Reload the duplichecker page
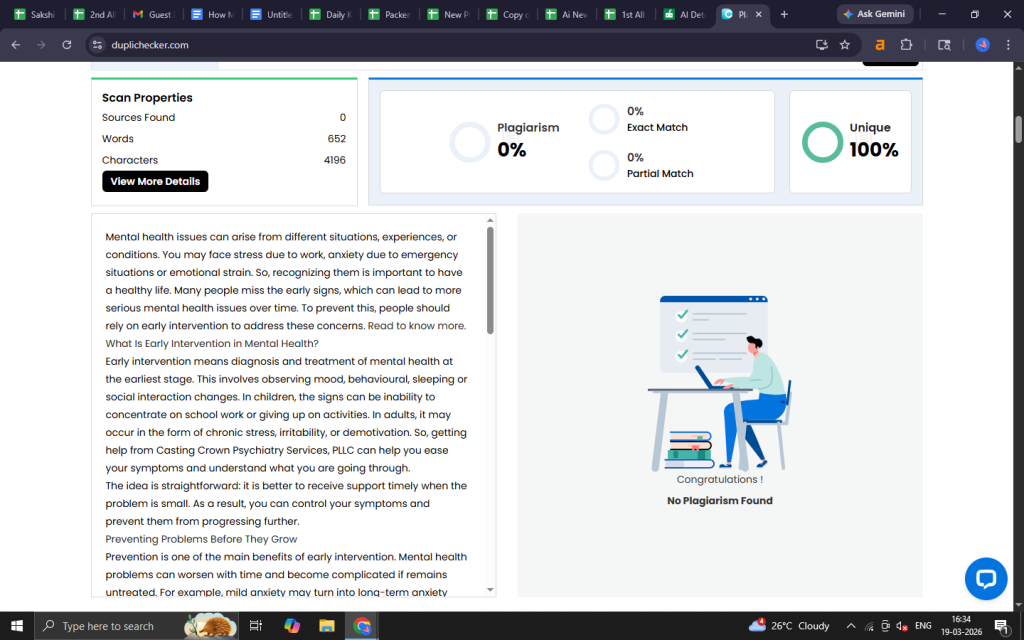This screenshot has width=1024, height=640. (x=67, y=45)
